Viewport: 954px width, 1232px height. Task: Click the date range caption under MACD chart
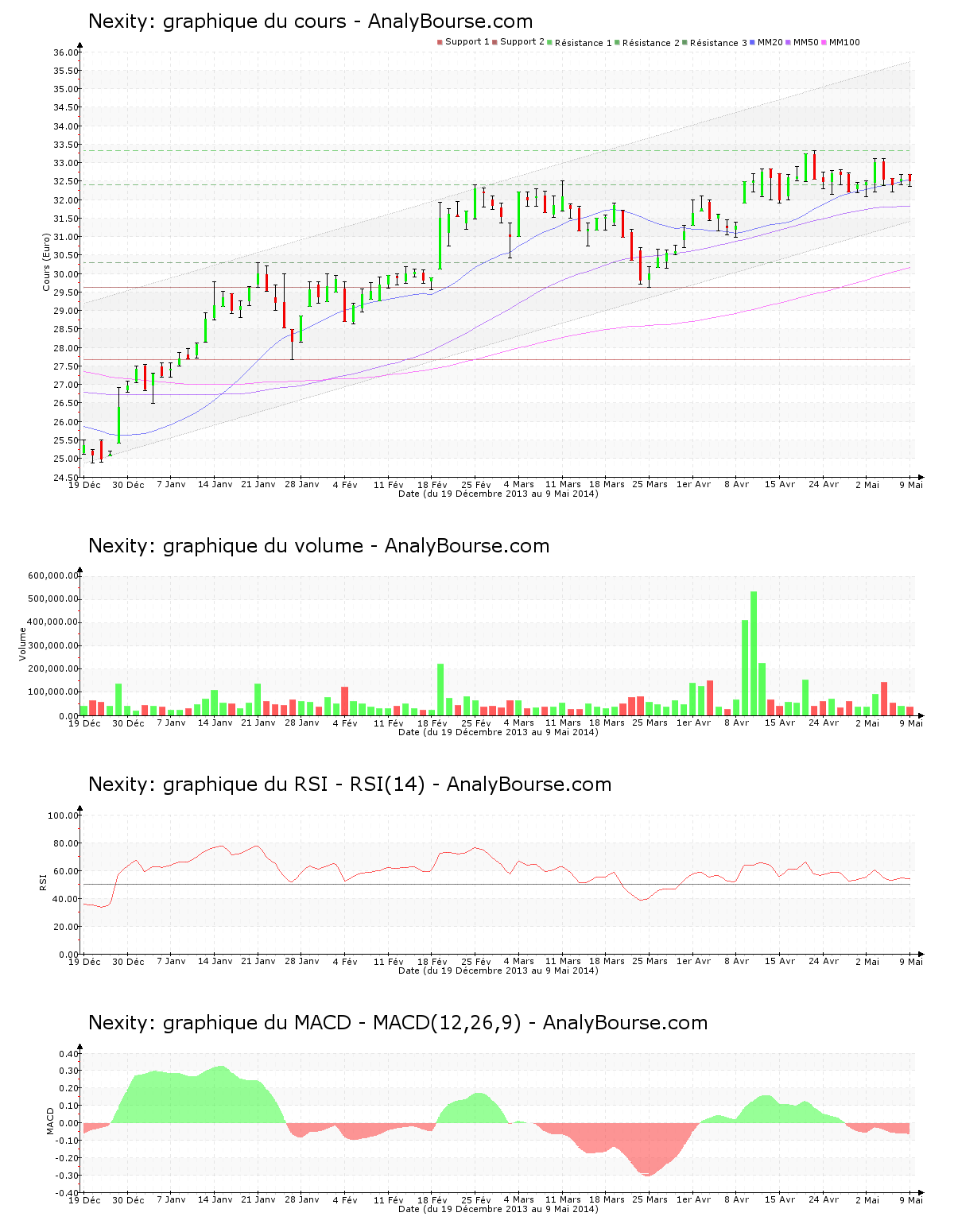(498, 1209)
